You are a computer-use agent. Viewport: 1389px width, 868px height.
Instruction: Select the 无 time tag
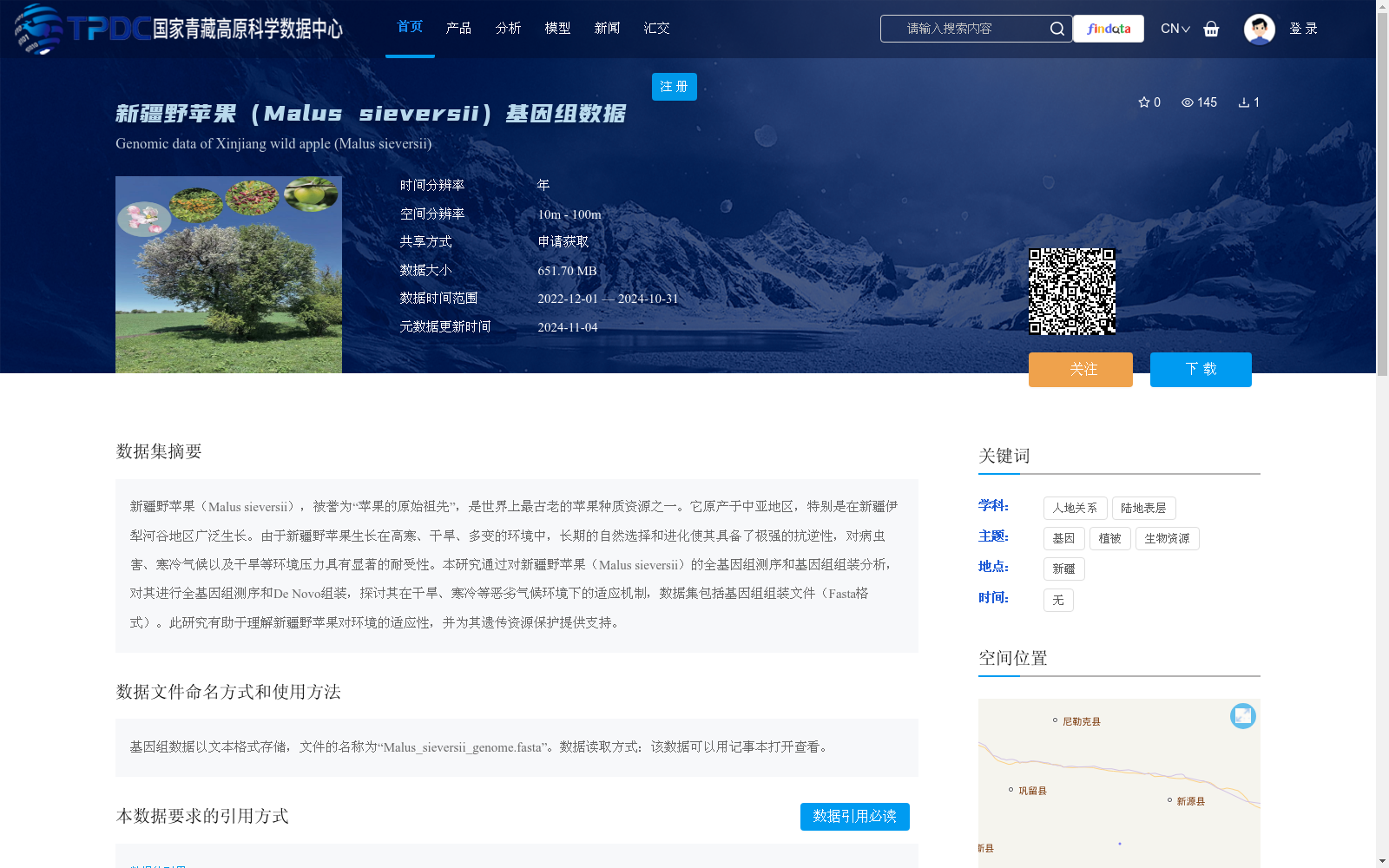point(1058,601)
